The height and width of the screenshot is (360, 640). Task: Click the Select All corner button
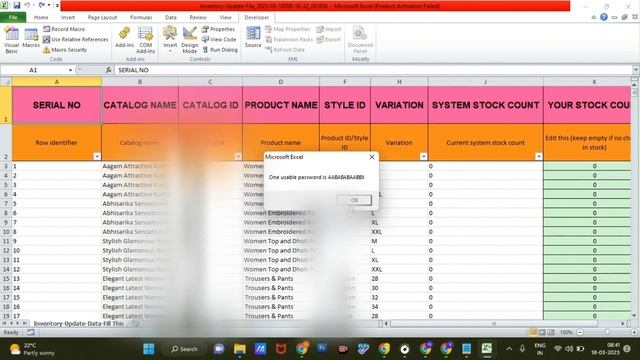tap(6, 82)
